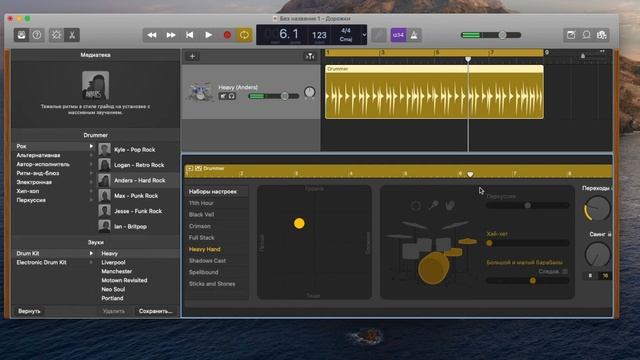The height and width of the screenshot is (360, 640).
Task: Expand the Электронная genre arrow
Action: 91,182
